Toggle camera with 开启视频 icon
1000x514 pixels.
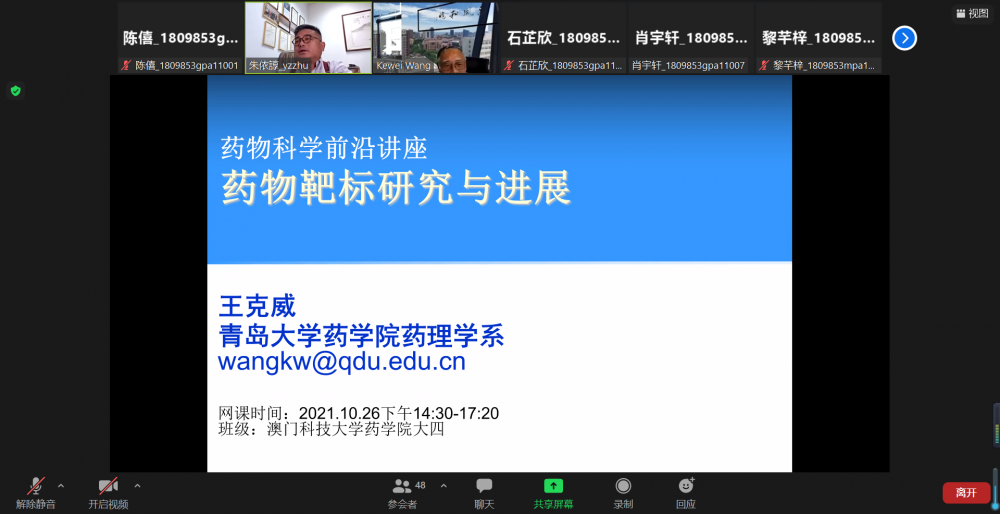107,487
